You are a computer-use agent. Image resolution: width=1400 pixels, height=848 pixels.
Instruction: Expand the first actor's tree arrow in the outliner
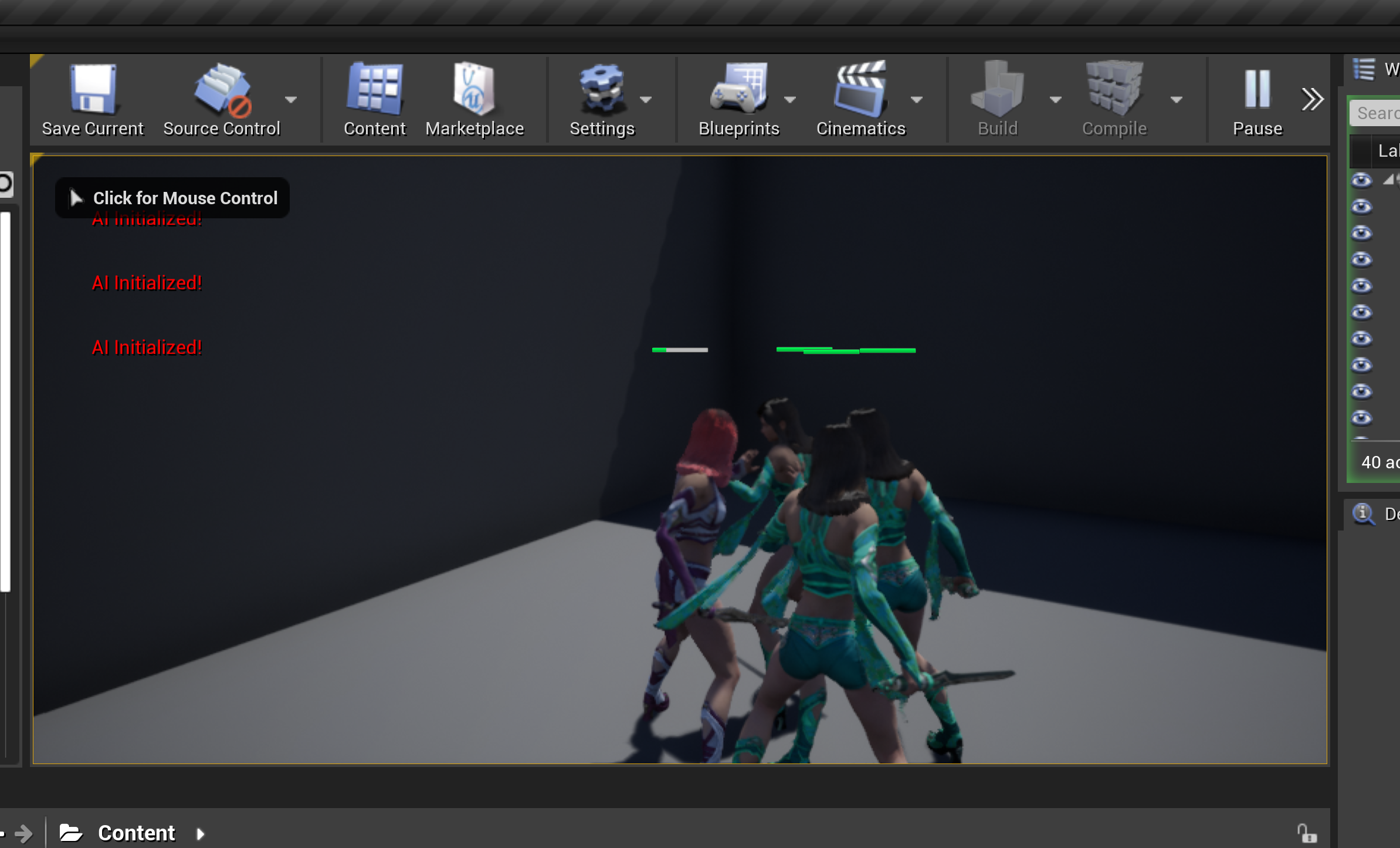click(x=1389, y=180)
